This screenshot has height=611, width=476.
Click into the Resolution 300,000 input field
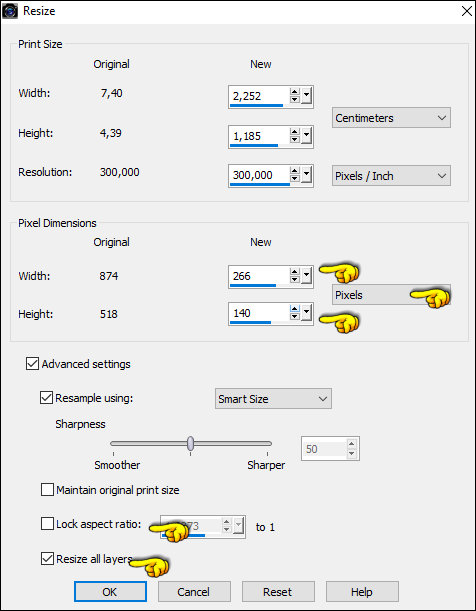pyautogui.click(x=259, y=175)
